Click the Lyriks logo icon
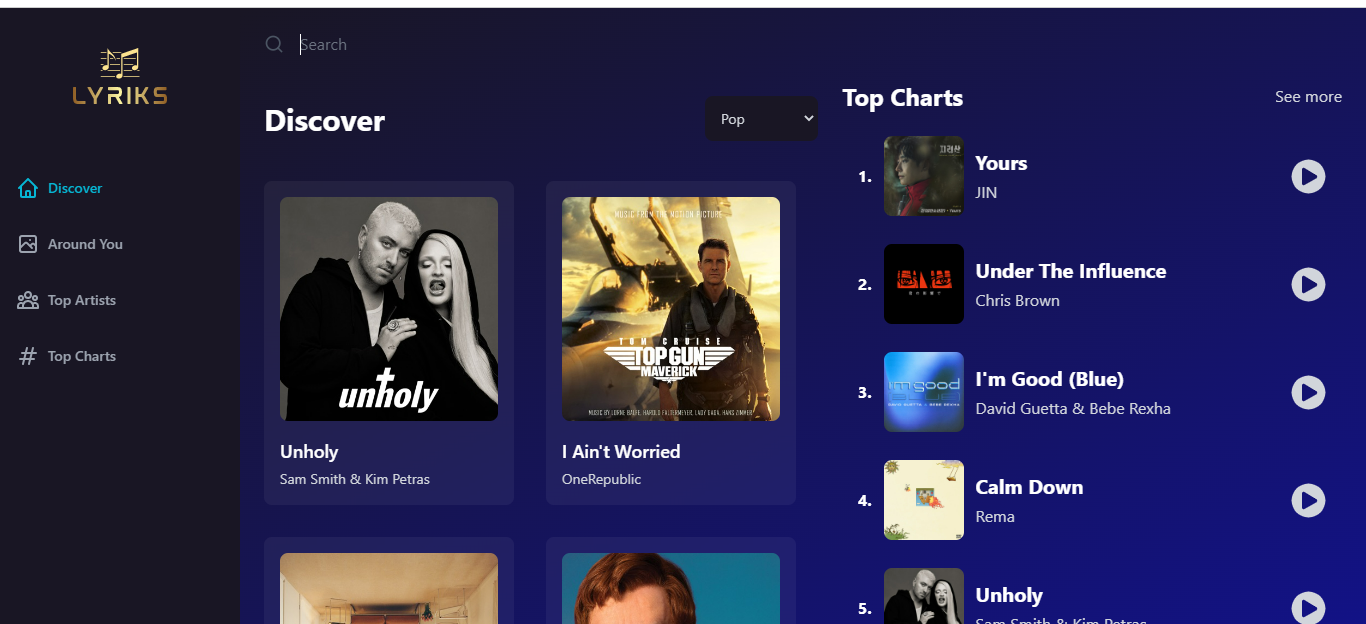 point(120,76)
